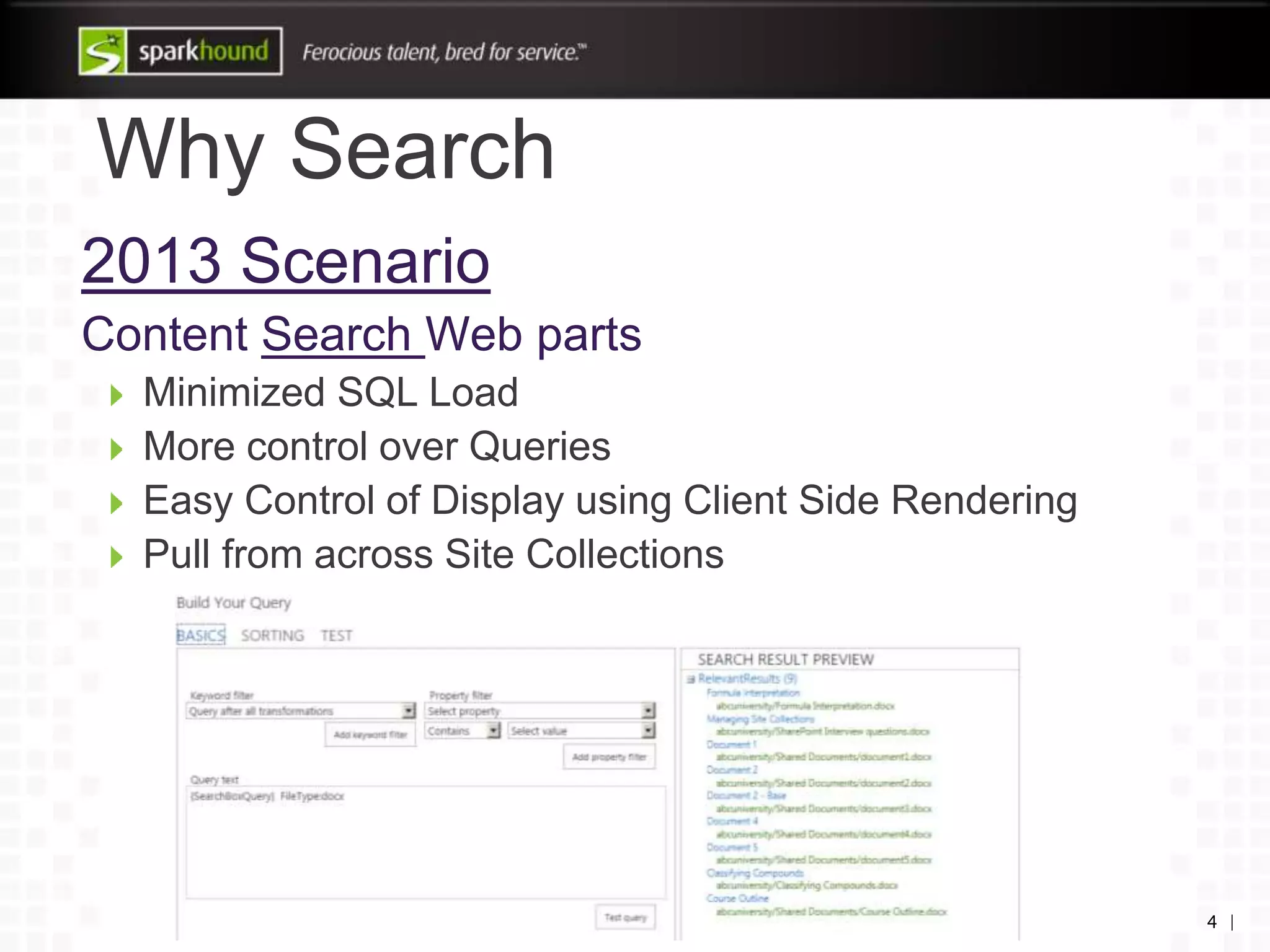Click the SEARCH RESULT PREVIEW header
Screen dimensions: 1270x952
tap(786, 659)
